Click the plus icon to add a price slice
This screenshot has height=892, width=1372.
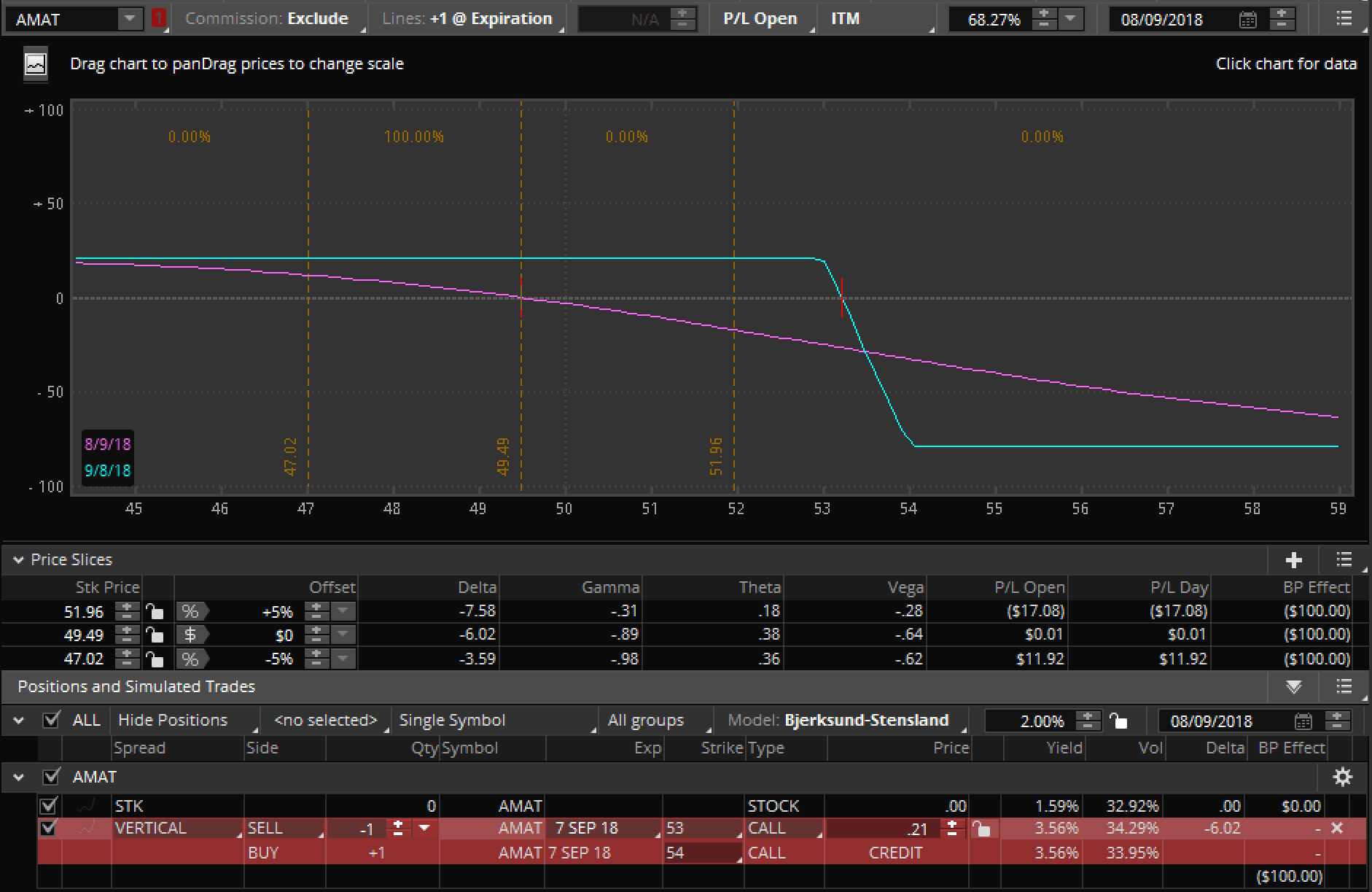[x=1293, y=560]
